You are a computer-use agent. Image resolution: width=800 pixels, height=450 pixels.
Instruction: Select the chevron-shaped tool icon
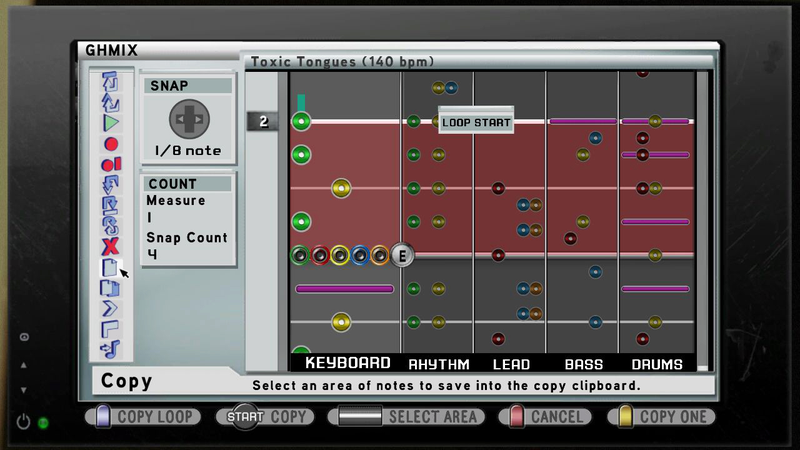110,309
